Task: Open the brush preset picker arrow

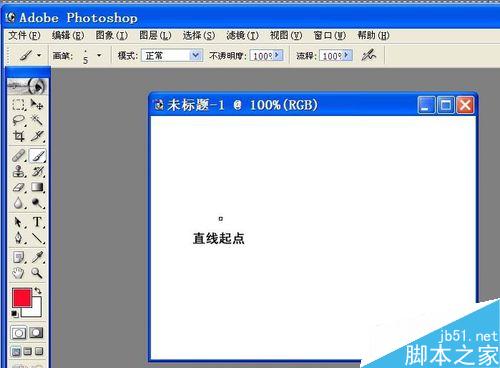Action: pyautogui.click(x=99, y=55)
